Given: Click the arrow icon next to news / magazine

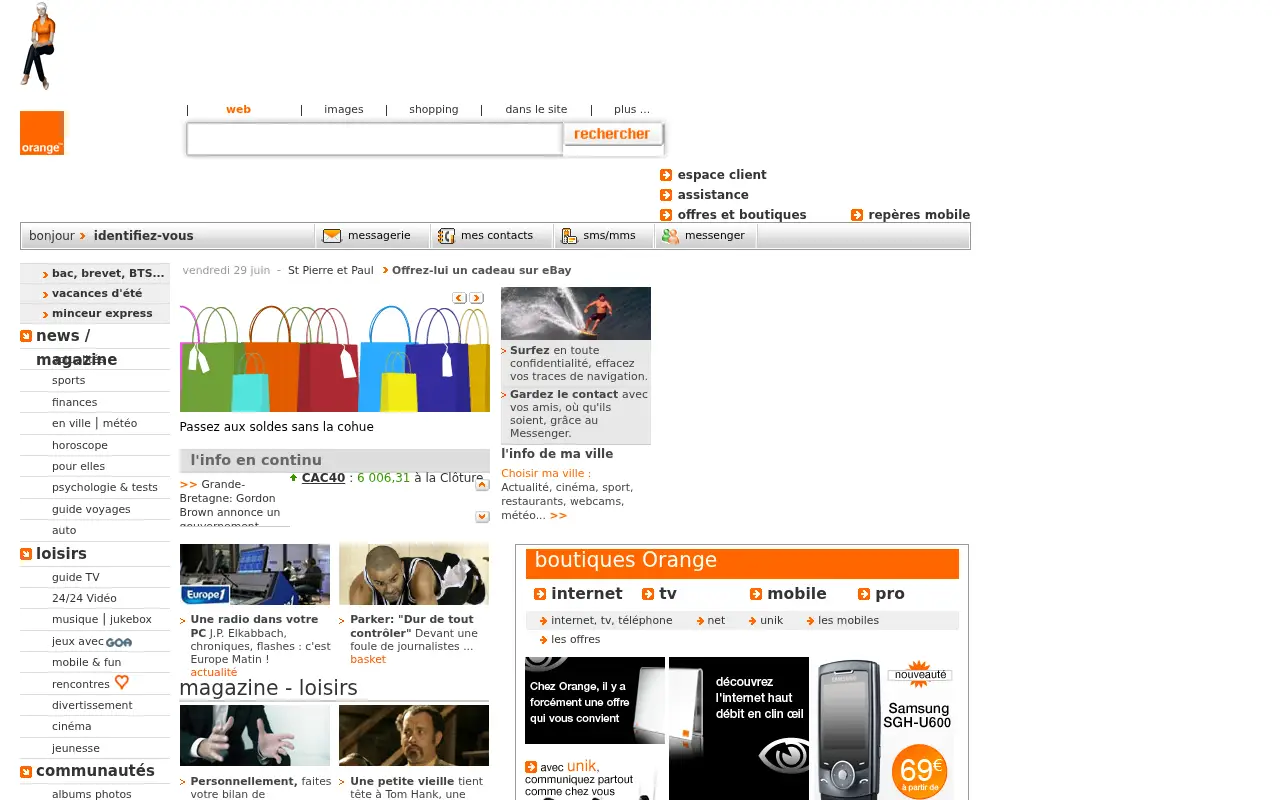Looking at the screenshot, I should (x=26, y=336).
